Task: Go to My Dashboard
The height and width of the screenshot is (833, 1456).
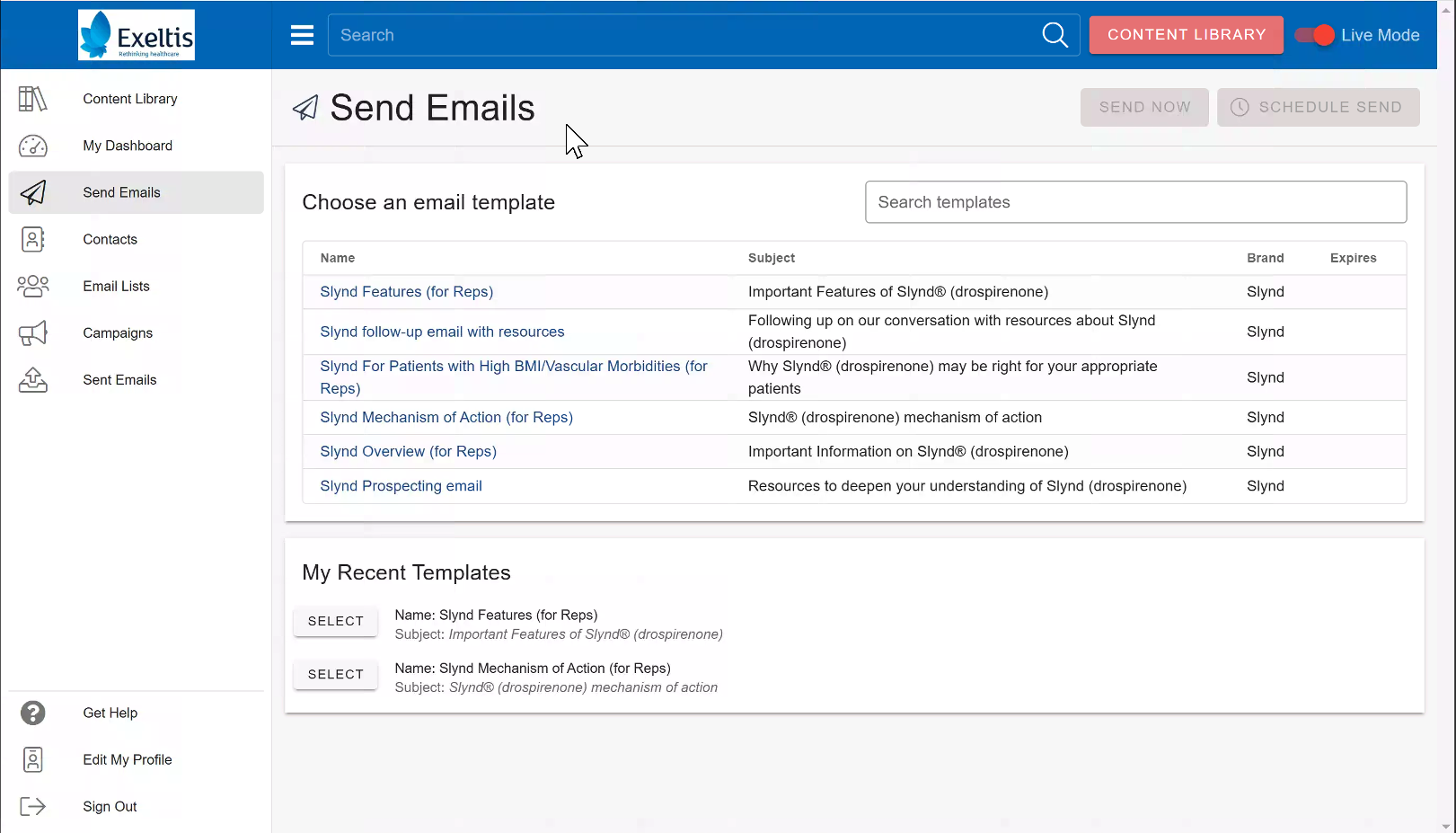Action: pos(128,146)
